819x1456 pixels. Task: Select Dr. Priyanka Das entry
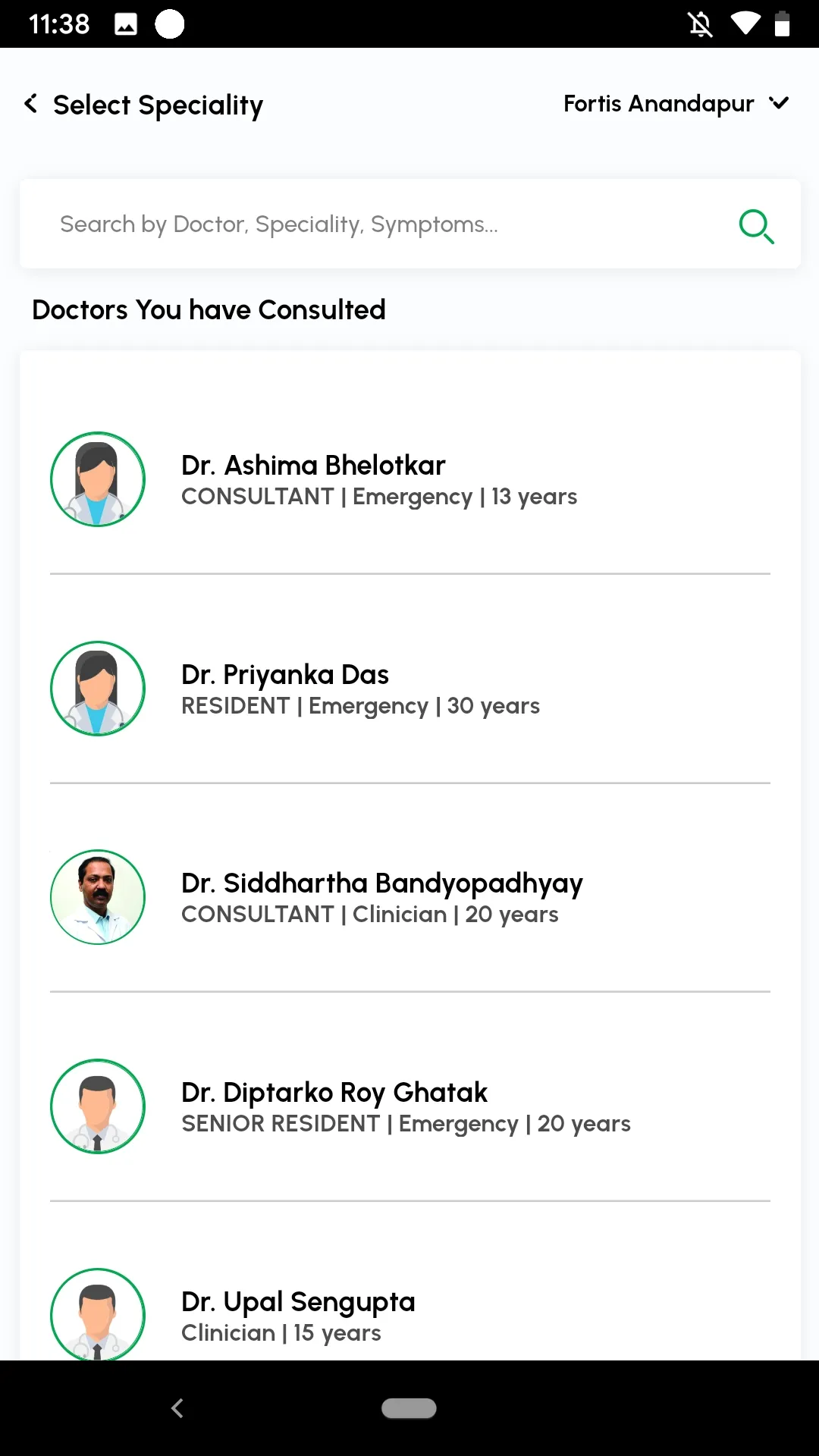pyautogui.click(x=409, y=689)
